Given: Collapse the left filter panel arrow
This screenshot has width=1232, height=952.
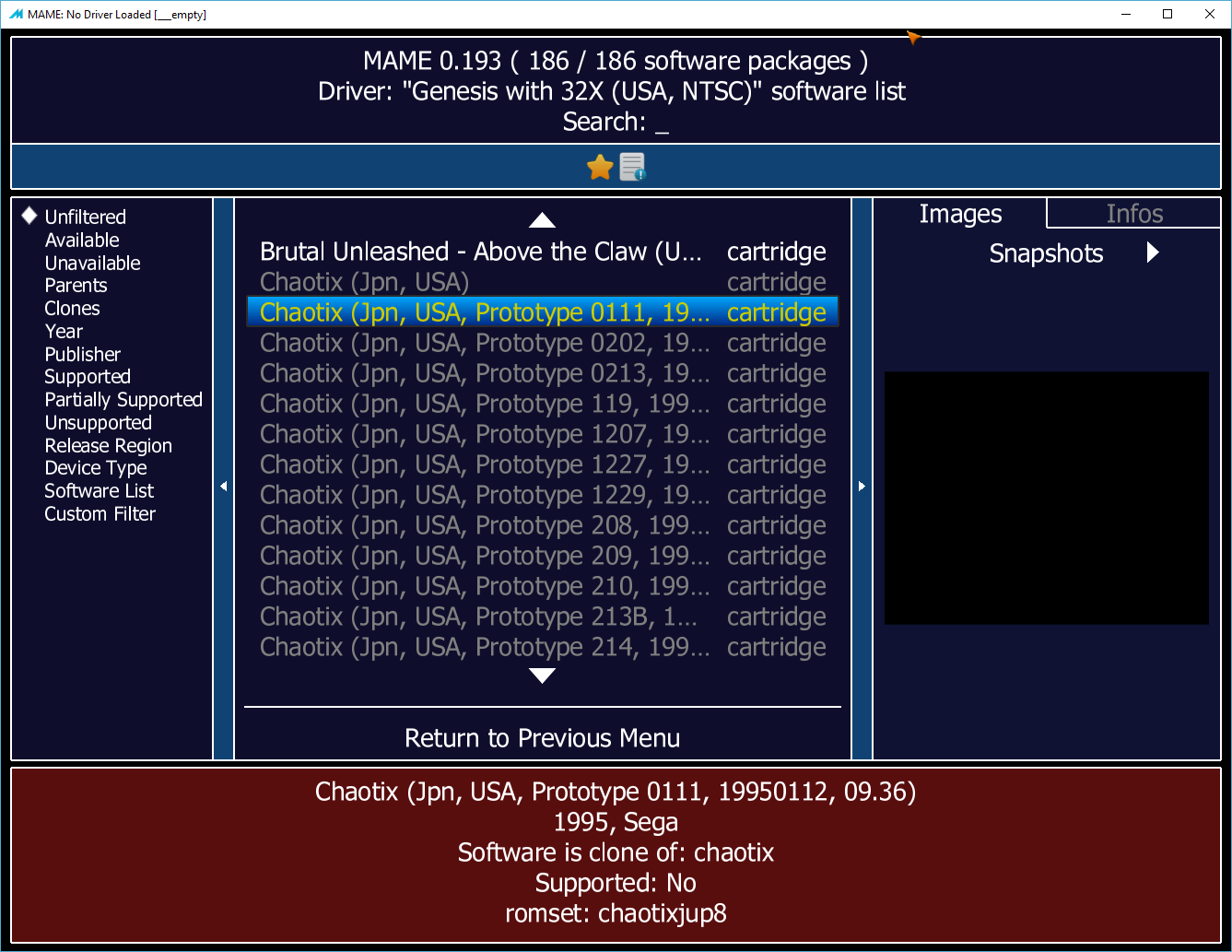Looking at the screenshot, I should [x=223, y=486].
